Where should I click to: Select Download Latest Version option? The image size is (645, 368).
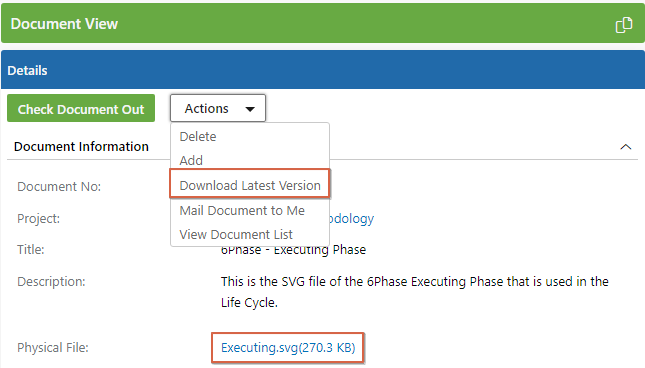pyautogui.click(x=250, y=185)
